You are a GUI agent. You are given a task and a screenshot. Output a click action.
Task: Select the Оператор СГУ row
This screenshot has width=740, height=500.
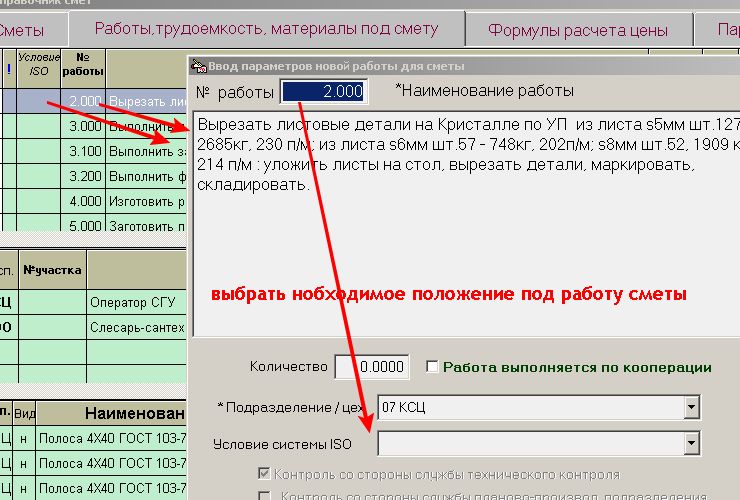[136, 302]
